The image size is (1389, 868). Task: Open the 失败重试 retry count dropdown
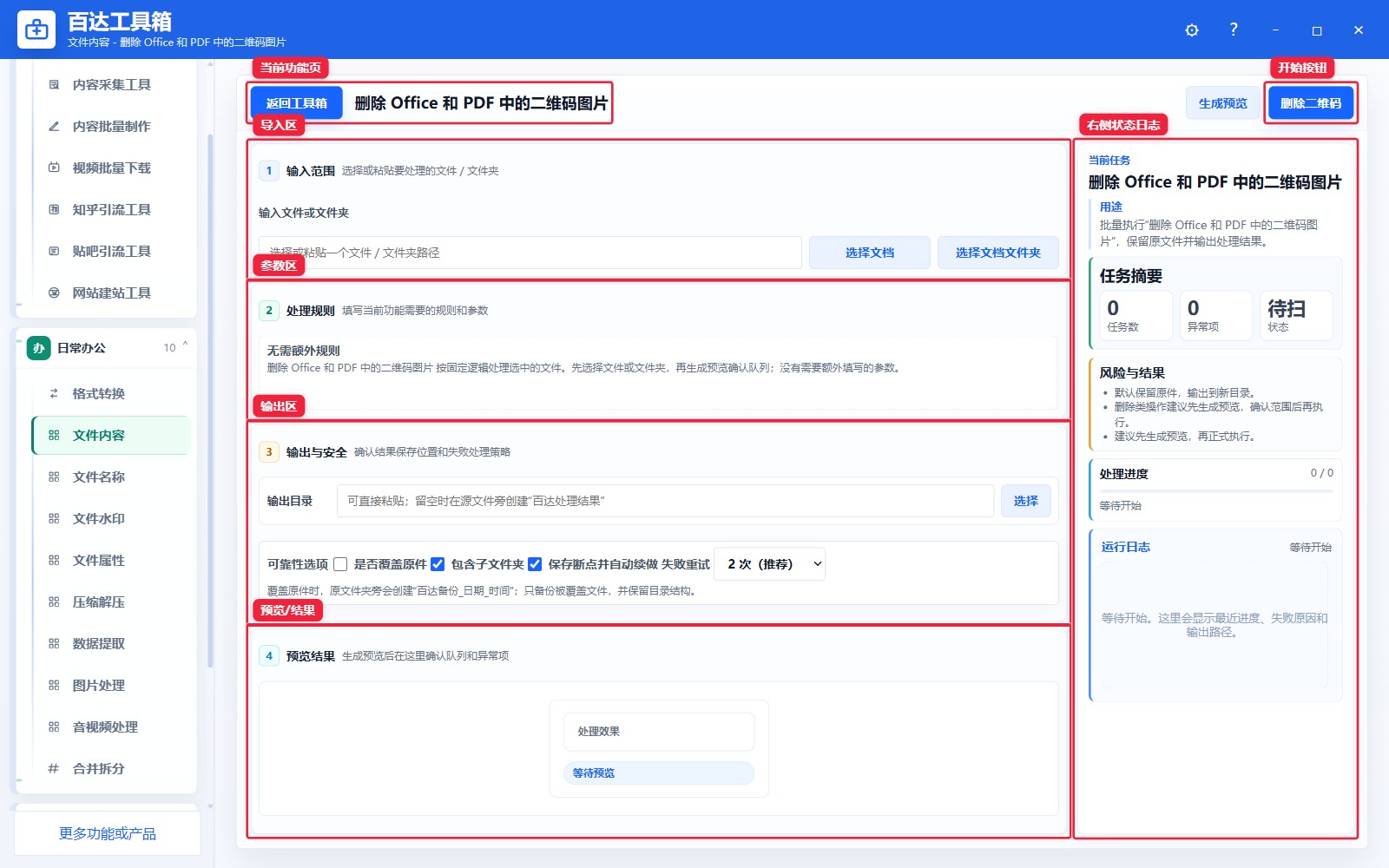[769, 564]
